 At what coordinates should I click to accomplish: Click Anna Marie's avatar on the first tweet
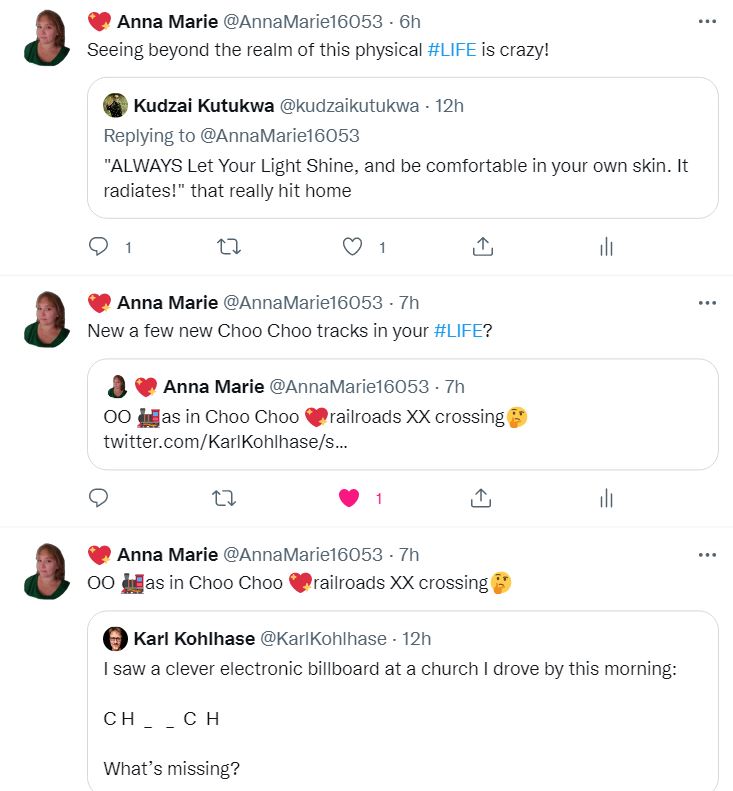point(45,37)
